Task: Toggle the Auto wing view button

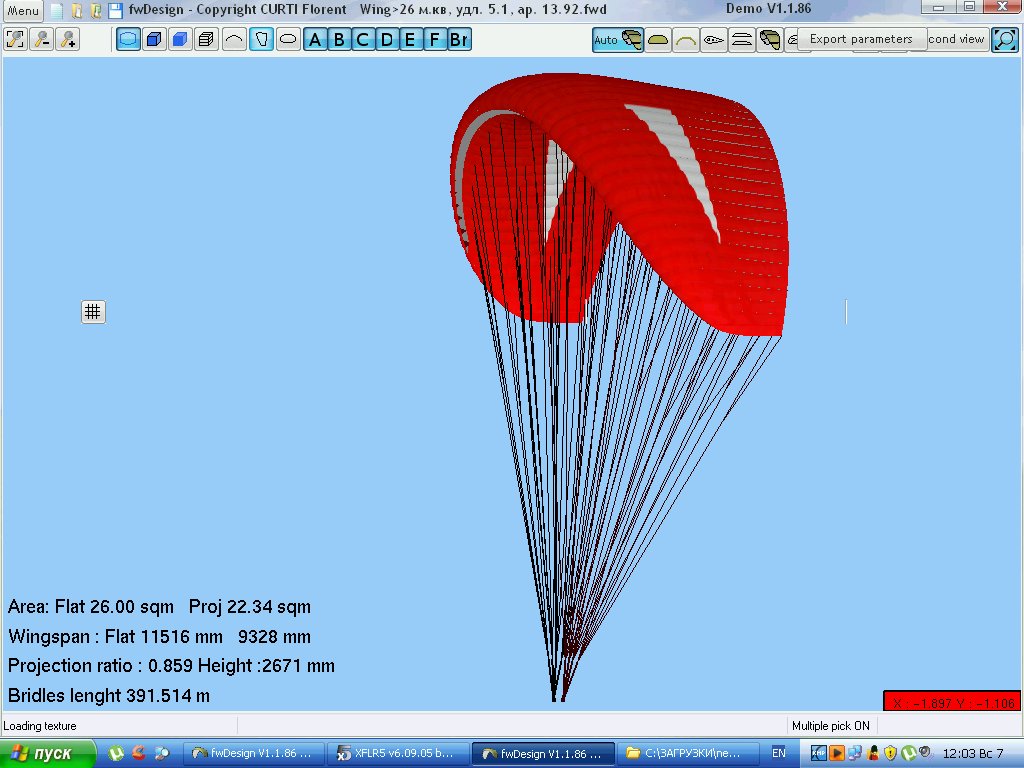Action: (618, 40)
